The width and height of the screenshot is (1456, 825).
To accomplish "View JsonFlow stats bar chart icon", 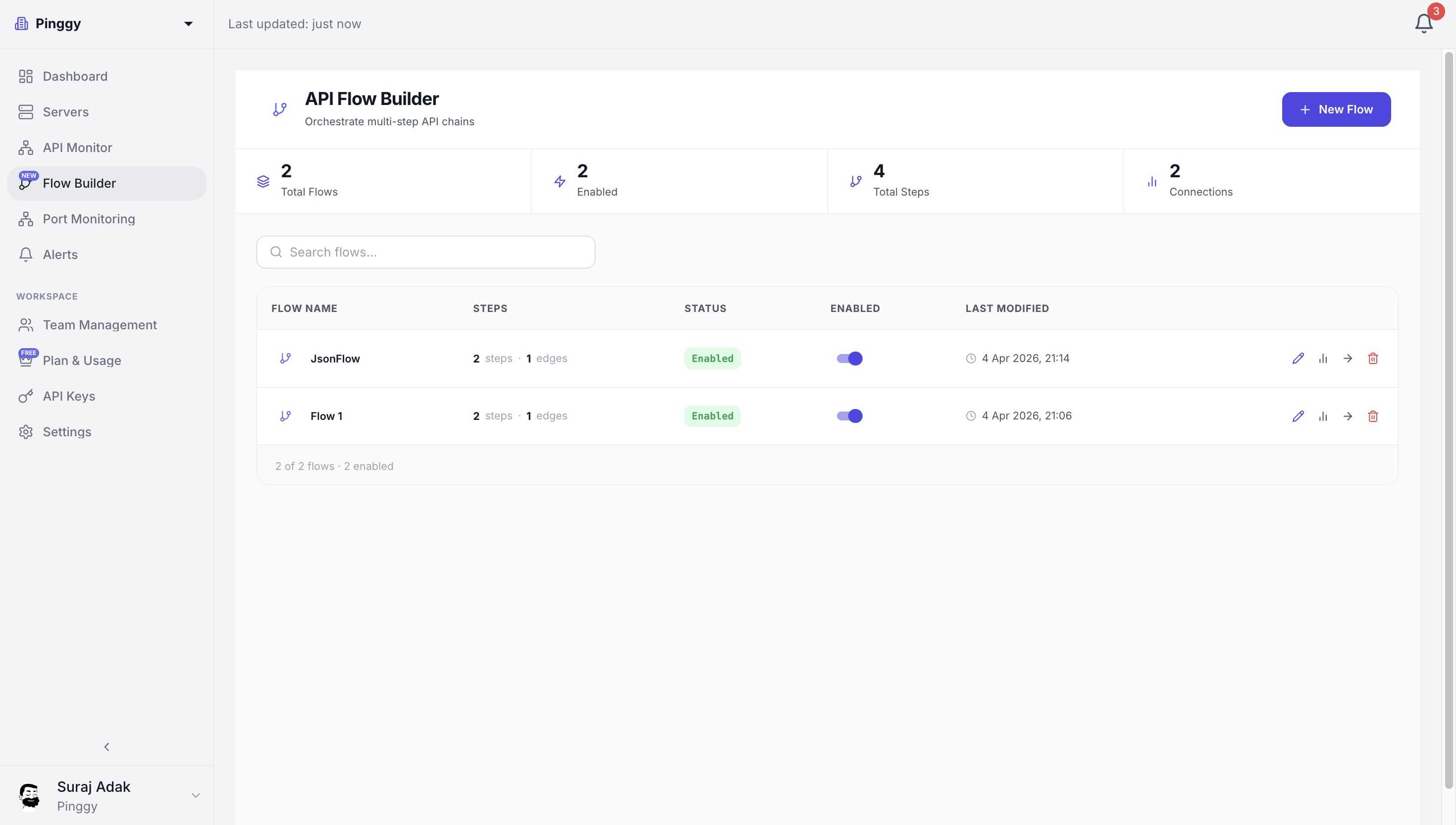I will pyautogui.click(x=1323, y=358).
